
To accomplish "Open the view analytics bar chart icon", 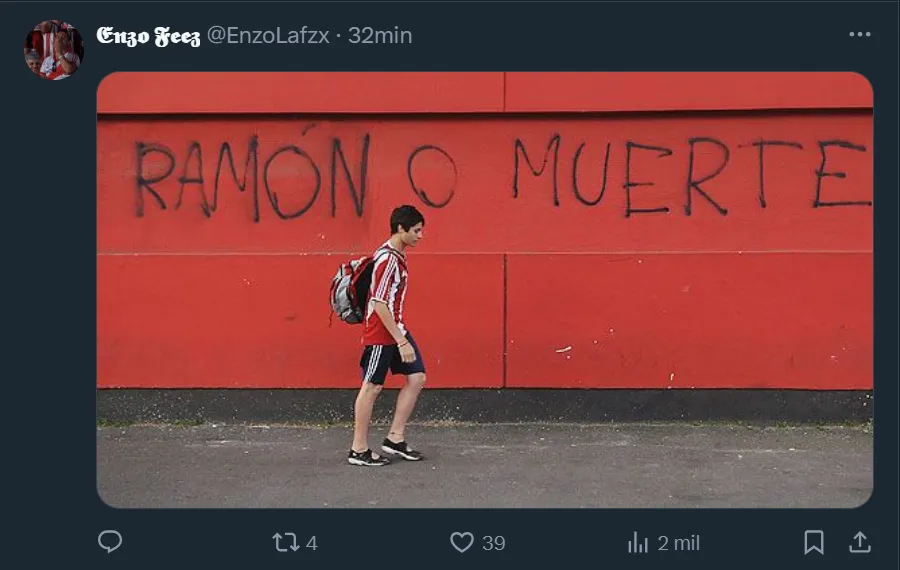I will pos(638,542).
